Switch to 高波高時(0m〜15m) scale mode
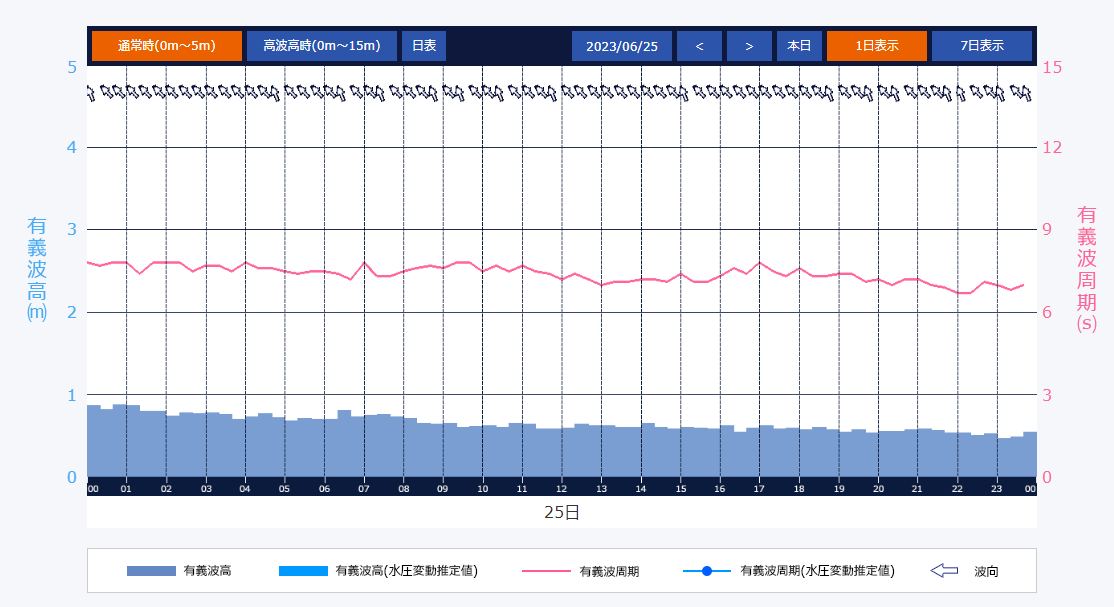This screenshot has width=1114, height=607. click(x=321, y=46)
